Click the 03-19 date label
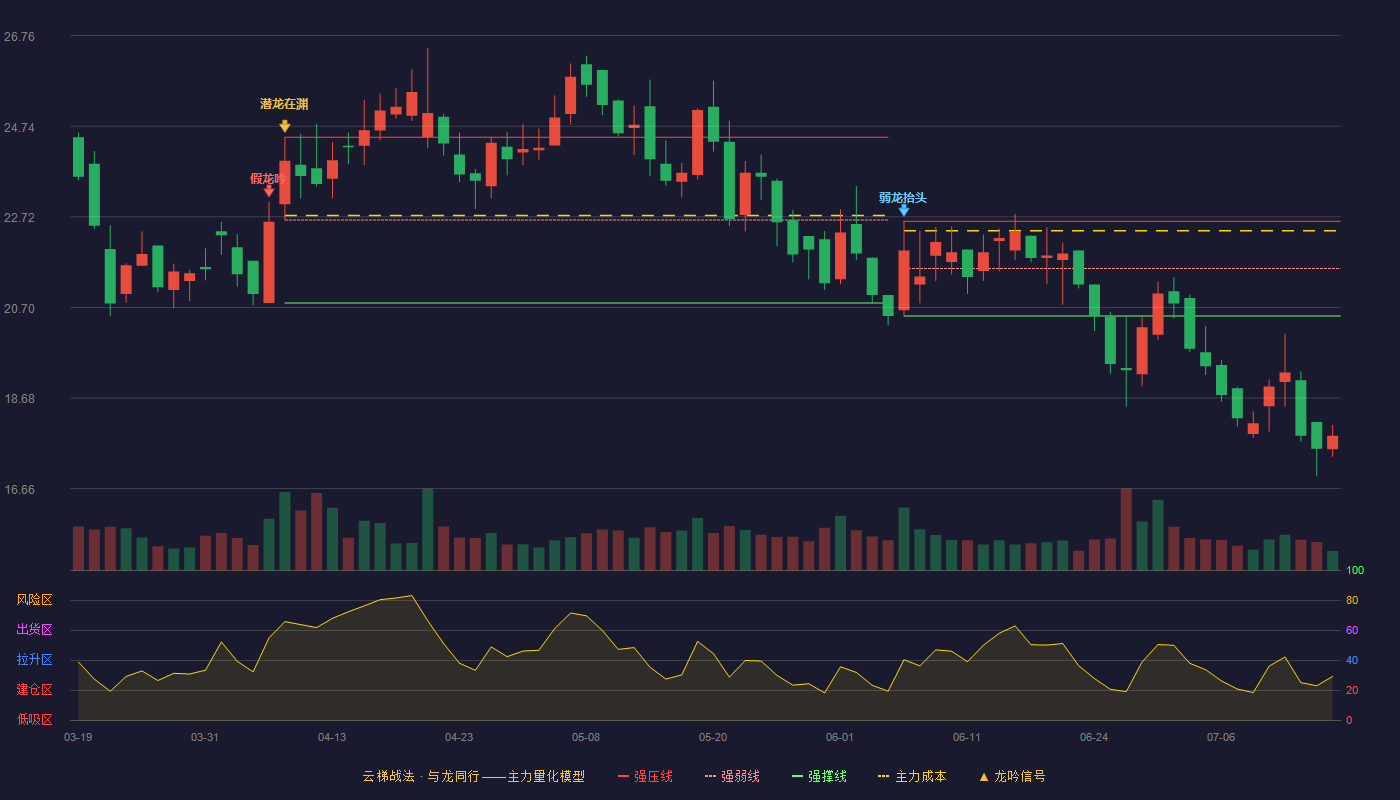 (x=78, y=737)
